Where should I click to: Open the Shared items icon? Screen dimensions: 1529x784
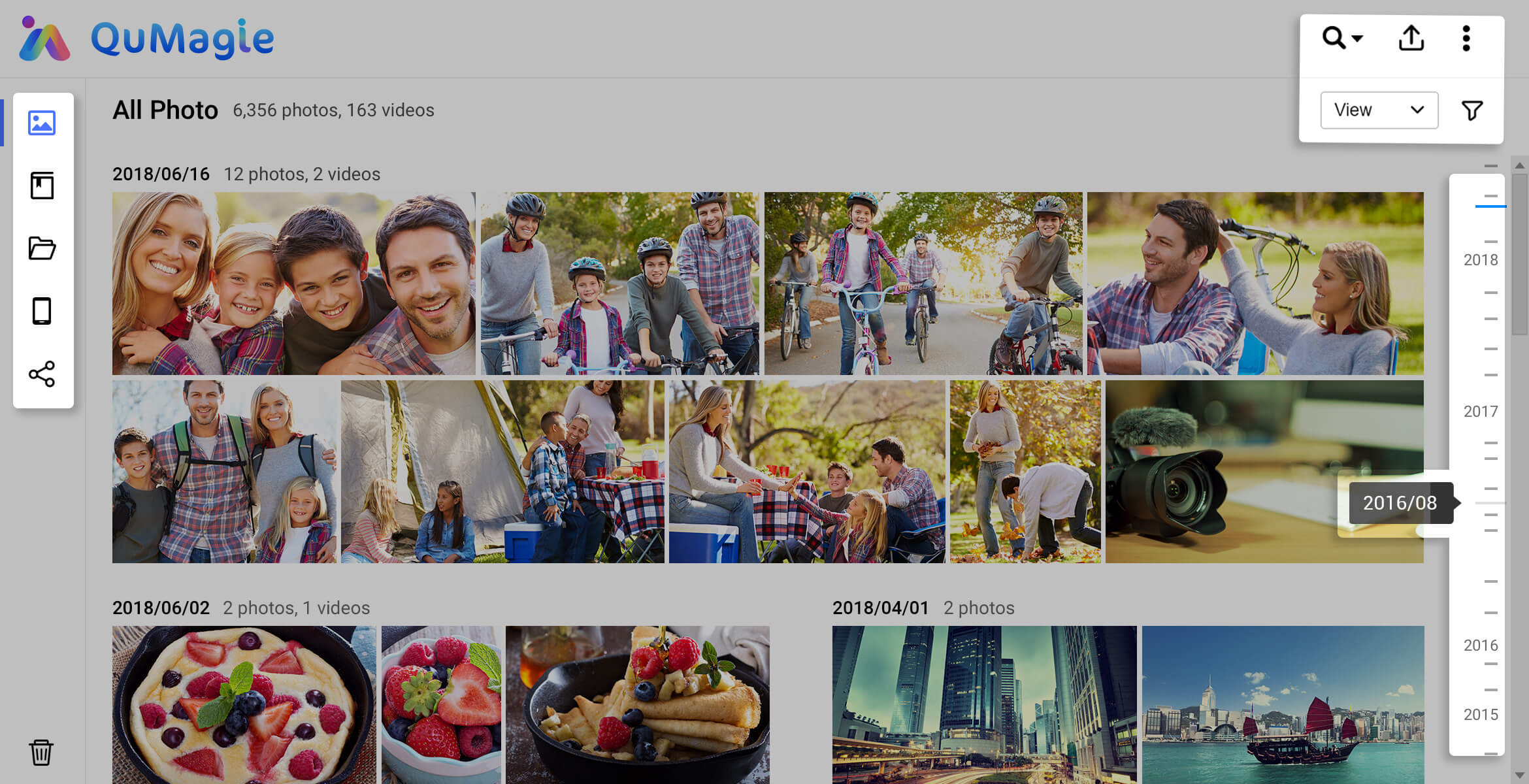click(42, 374)
